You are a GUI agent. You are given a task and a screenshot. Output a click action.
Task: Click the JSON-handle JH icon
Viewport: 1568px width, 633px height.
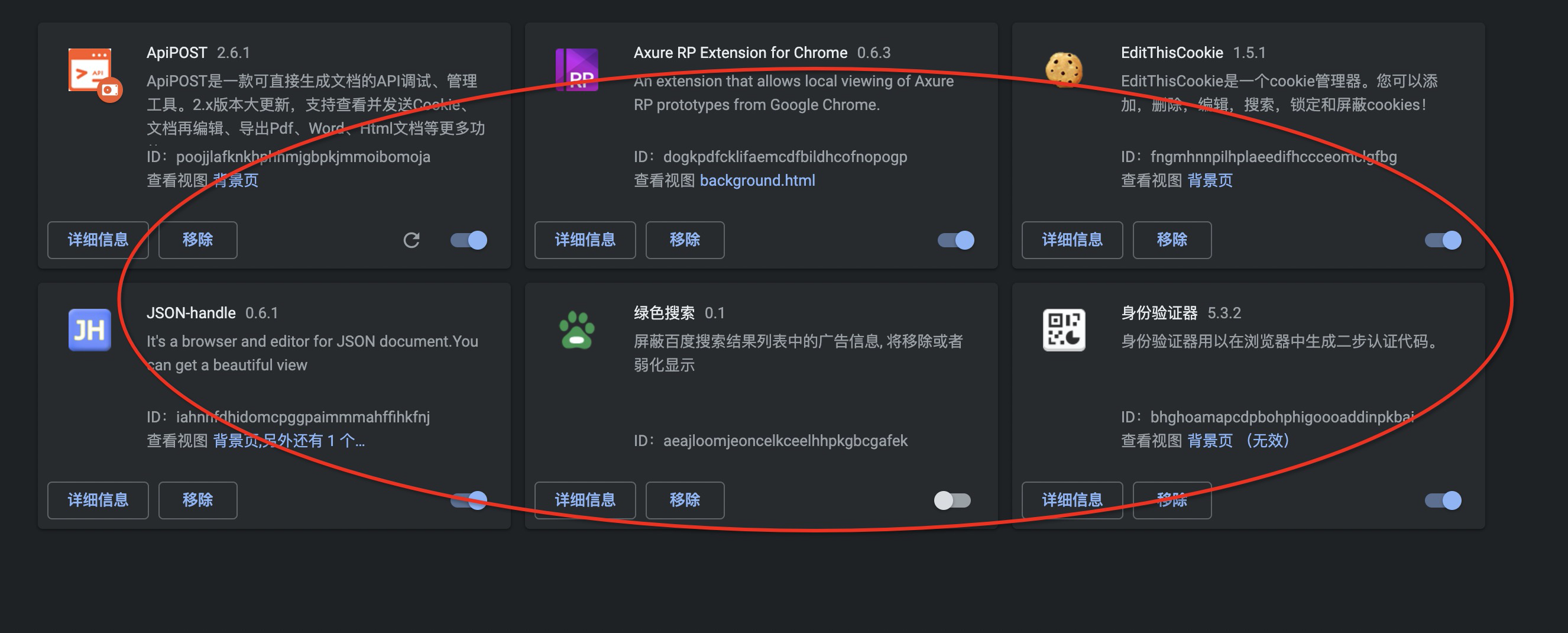point(89,330)
